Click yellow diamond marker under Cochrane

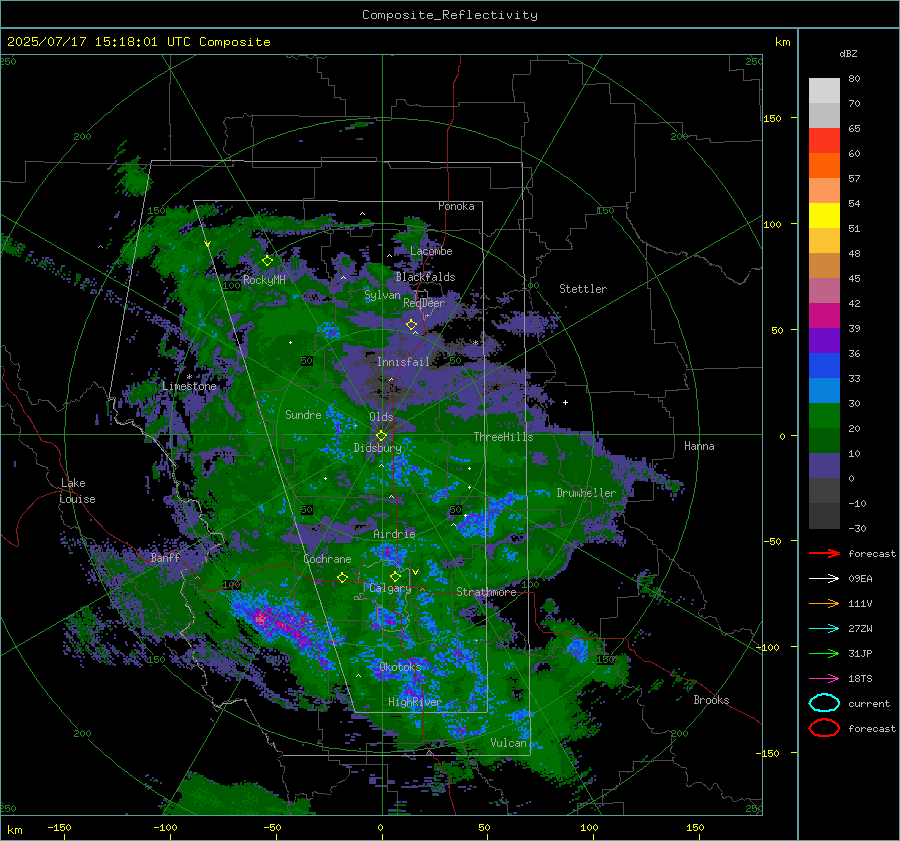(x=343, y=578)
